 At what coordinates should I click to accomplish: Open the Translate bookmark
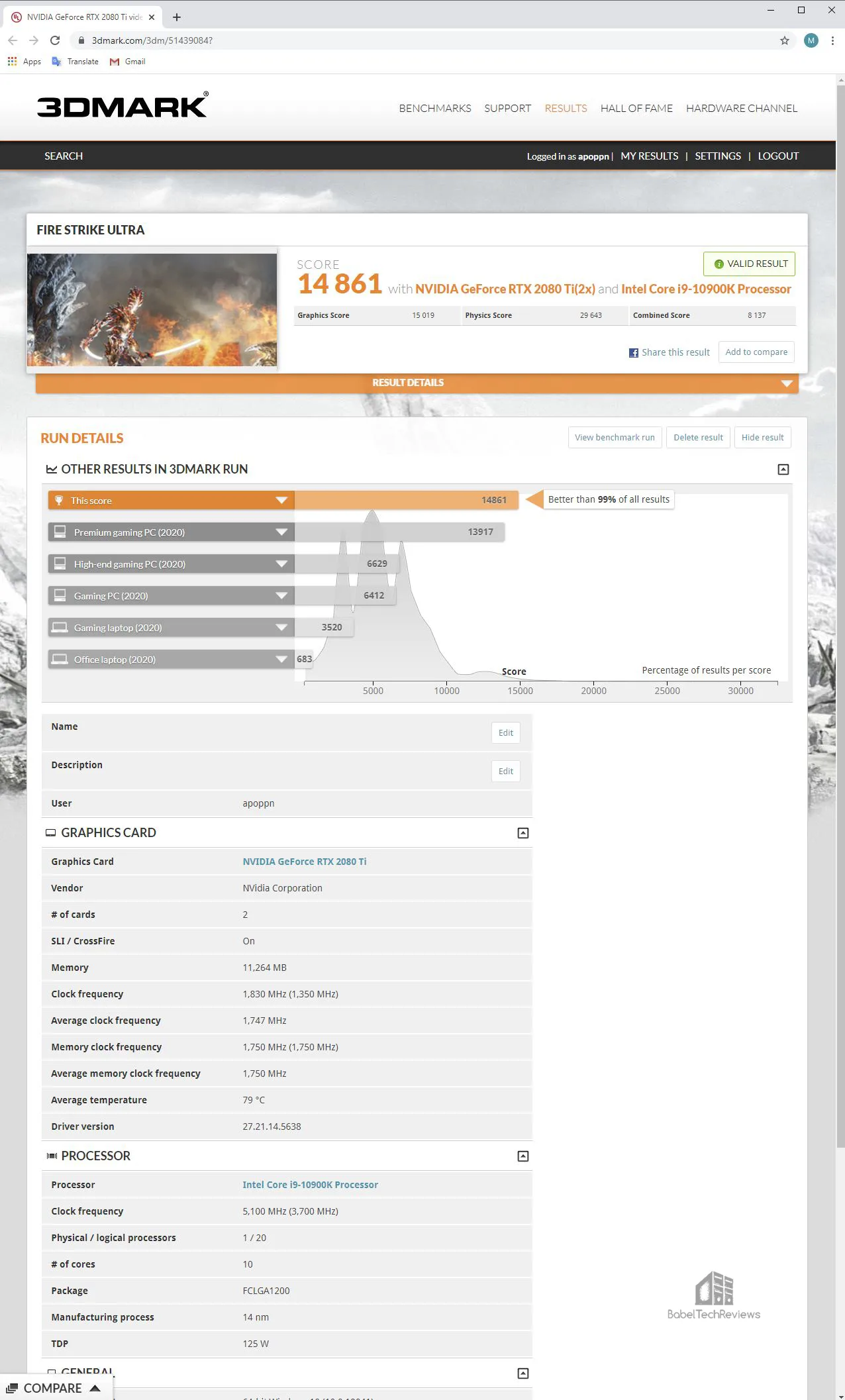(x=75, y=62)
